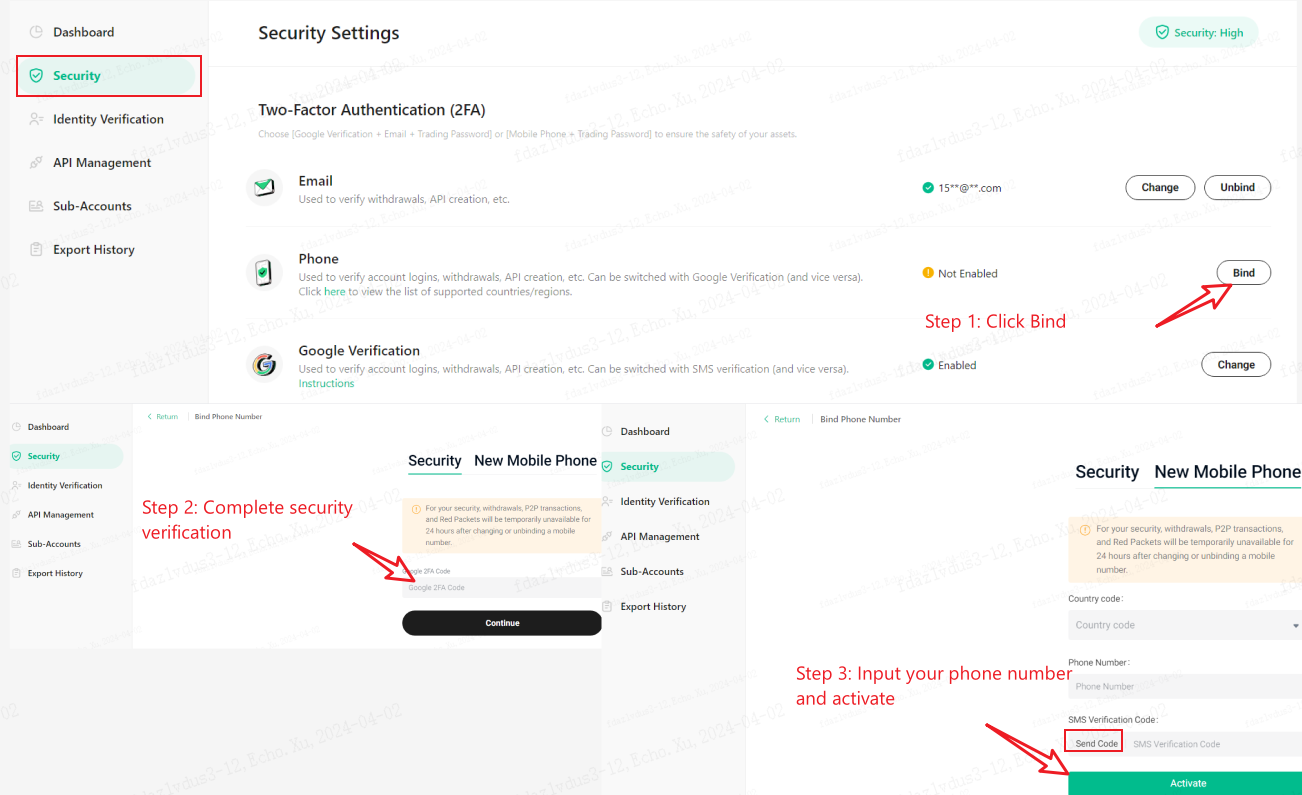Image resolution: width=1302 pixels, height=795 pixels.
Task: Click the Dashboard clock icon in top sidebar
Action: (x=36, y=32)
